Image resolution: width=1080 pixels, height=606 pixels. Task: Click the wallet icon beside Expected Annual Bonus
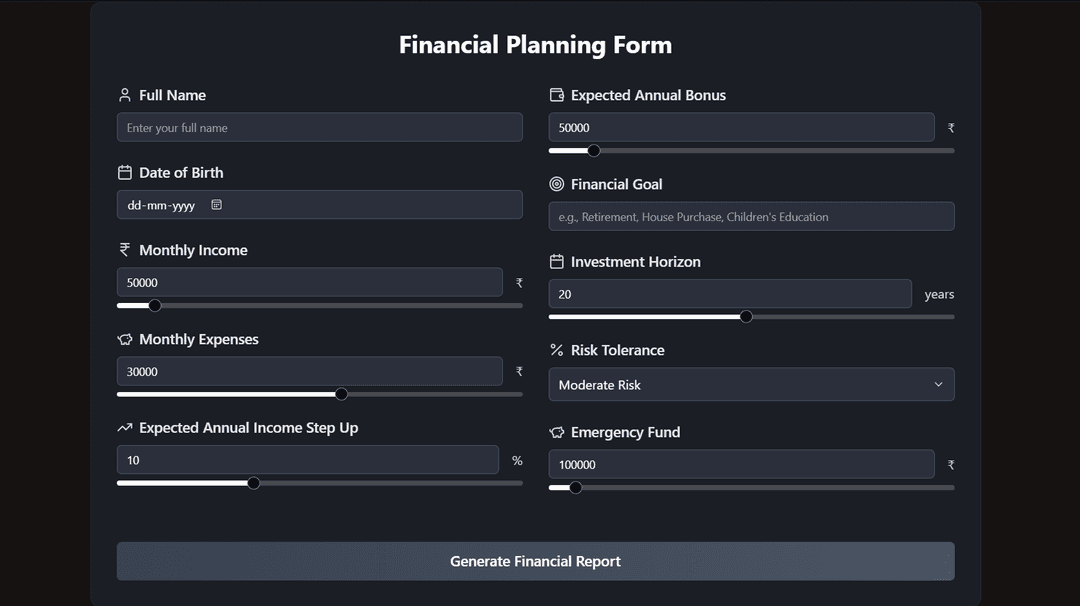point(557,95)
